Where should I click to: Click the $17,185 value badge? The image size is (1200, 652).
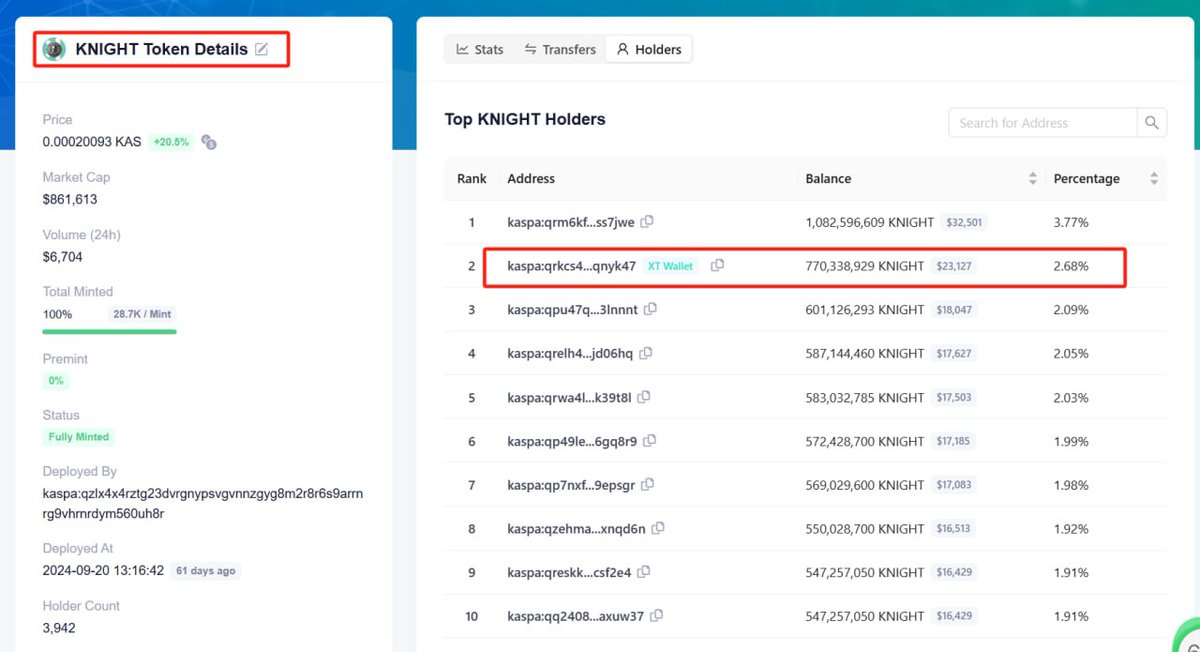pos(953,441)
